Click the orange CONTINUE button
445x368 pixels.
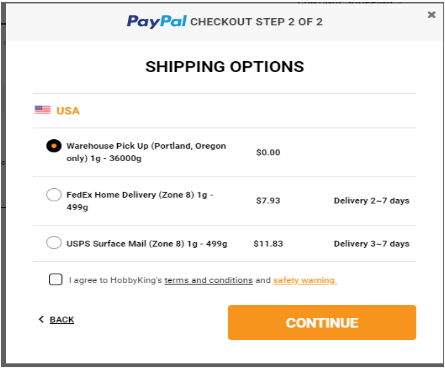(x=322, y=323)
